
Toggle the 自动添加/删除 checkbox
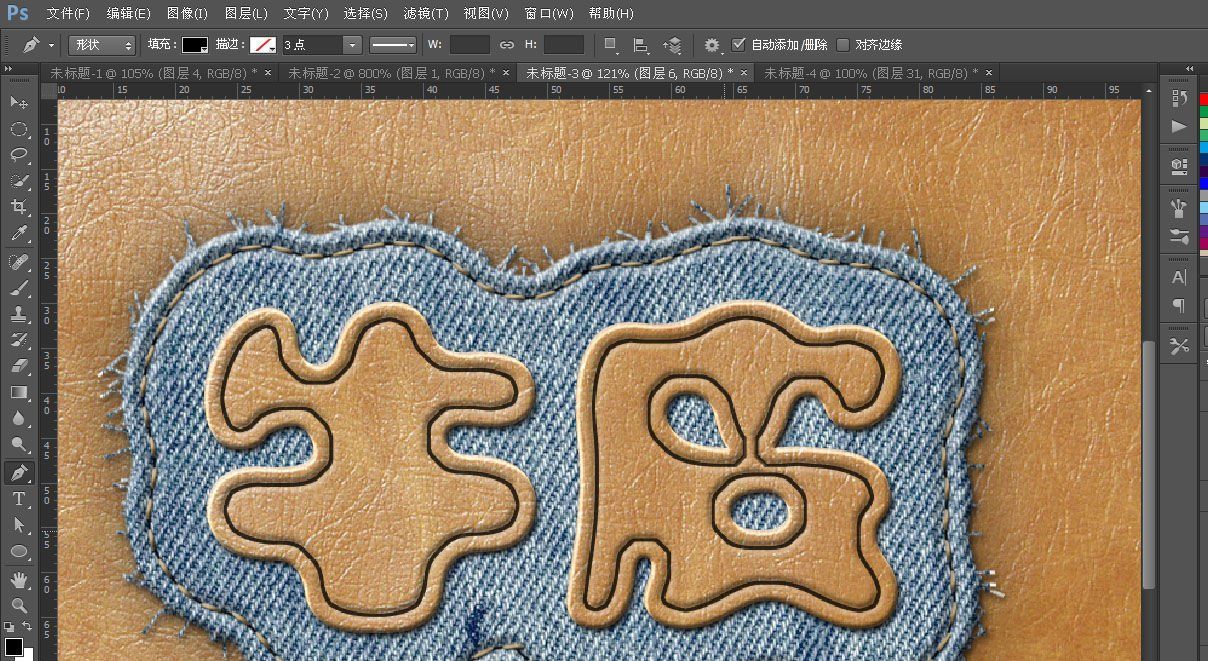(x=739, y=45)
